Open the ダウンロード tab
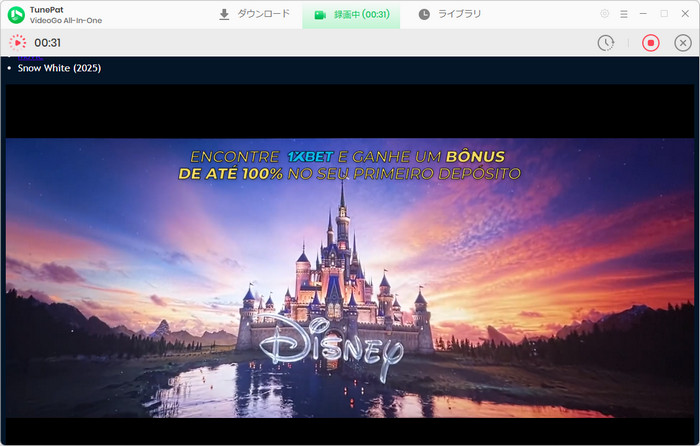This screenshot has width=700, height=446. [254, 14]
